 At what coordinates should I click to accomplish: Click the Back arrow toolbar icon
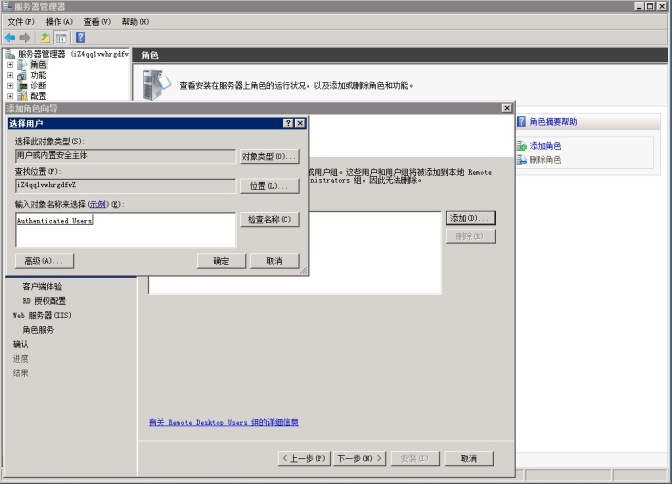pyautogui.click(x=10, y=38)
